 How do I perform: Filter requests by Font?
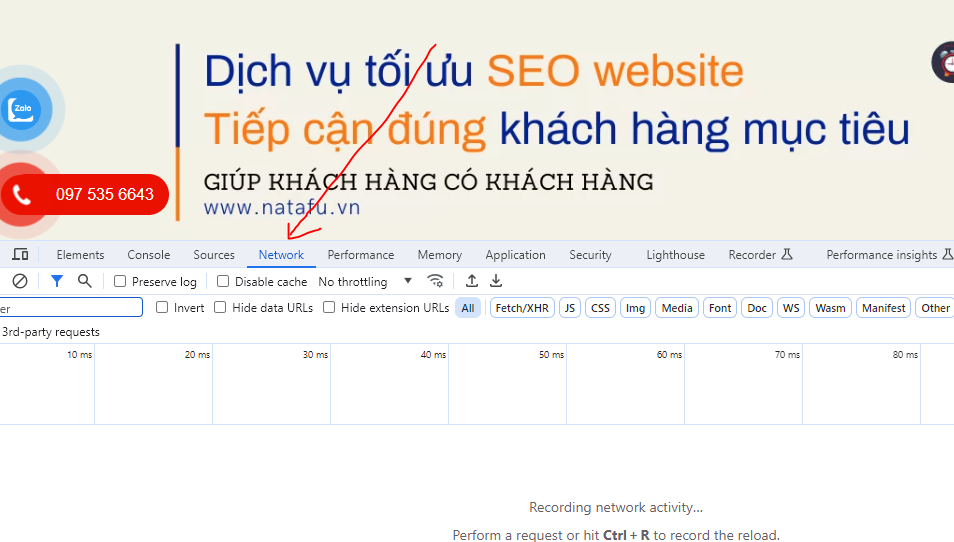coord(720,308)
